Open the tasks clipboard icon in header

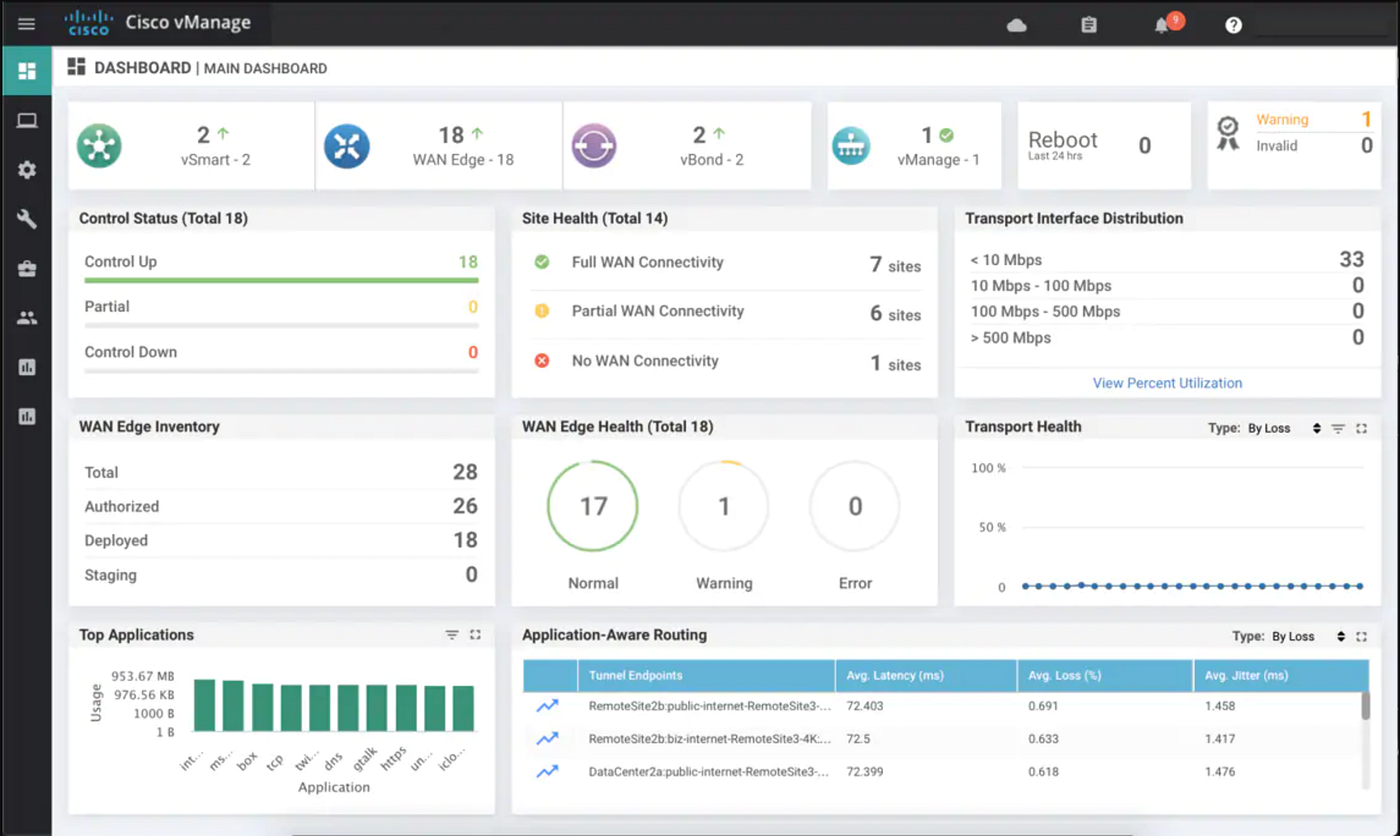pos(1089,25)
